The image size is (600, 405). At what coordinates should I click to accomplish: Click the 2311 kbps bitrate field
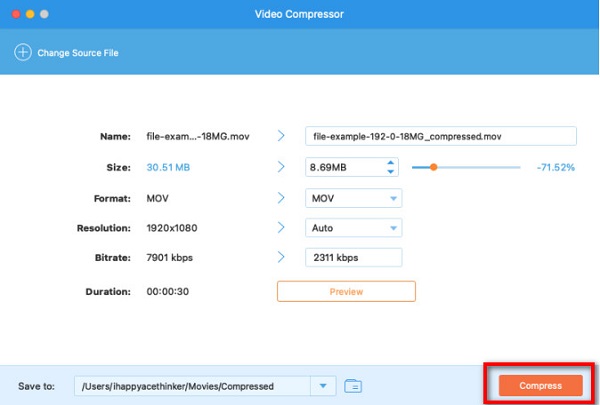click(x=354, y=258)
